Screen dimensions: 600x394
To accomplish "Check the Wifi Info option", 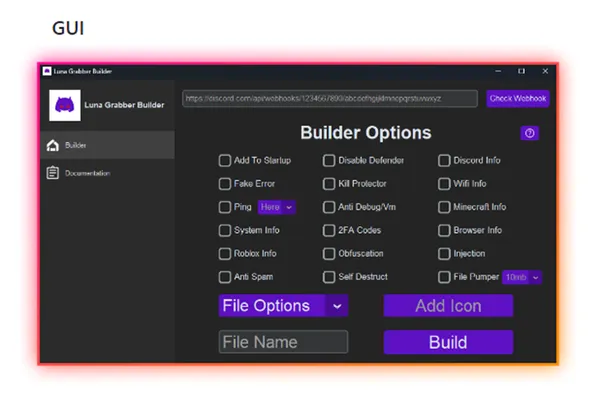I will (x=444, y=184).
